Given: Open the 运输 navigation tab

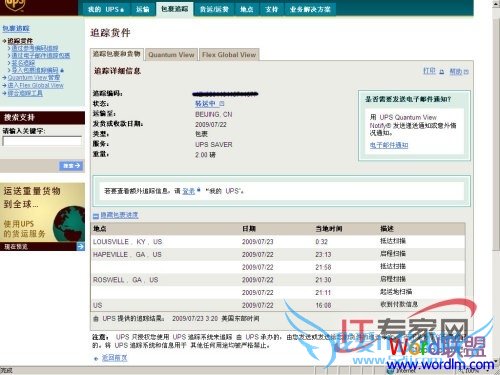Looking at the screenshot, I should 143,9.
